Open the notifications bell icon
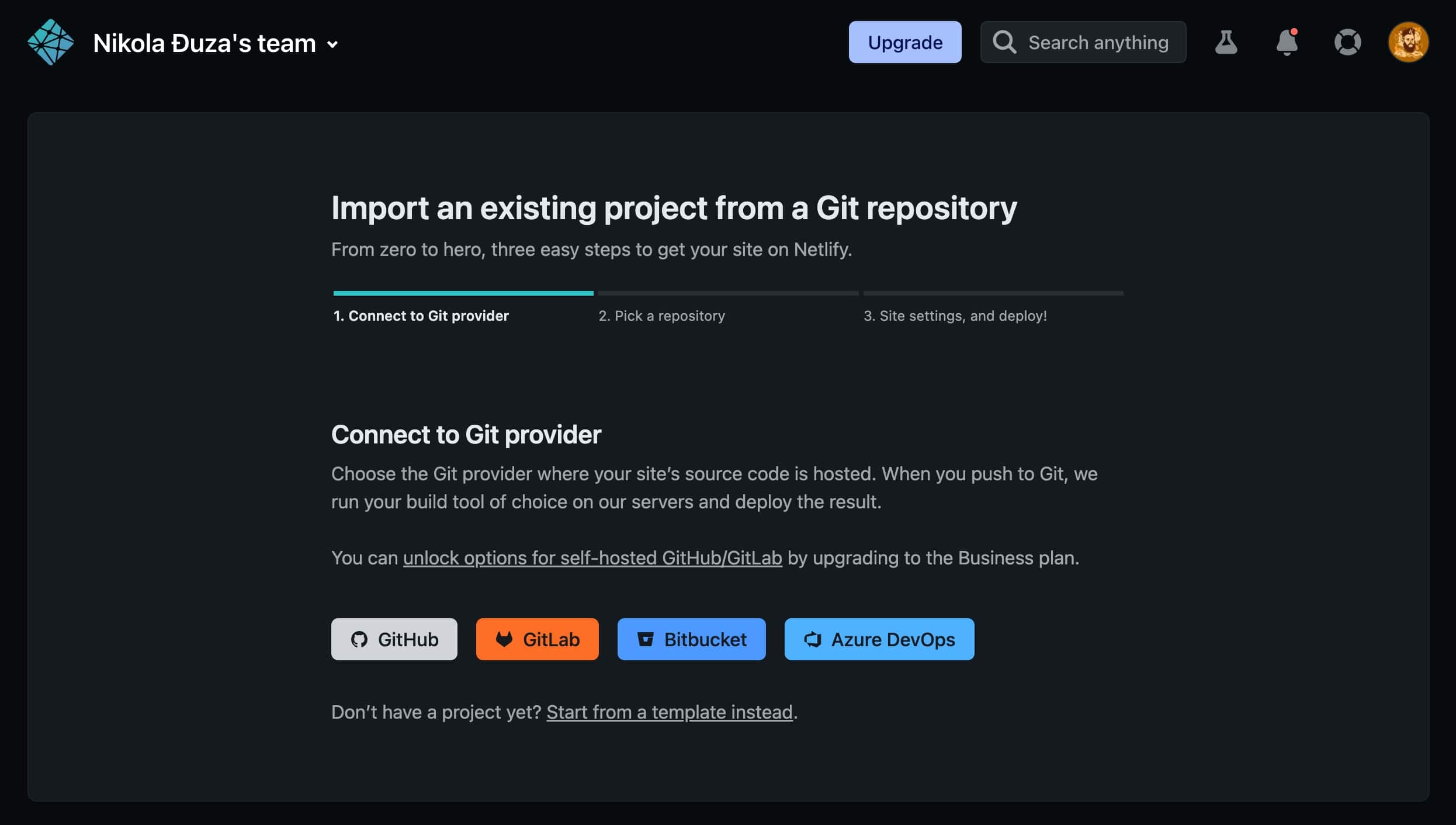Screen dimensions: 1456x825 tap(1287, 42)
